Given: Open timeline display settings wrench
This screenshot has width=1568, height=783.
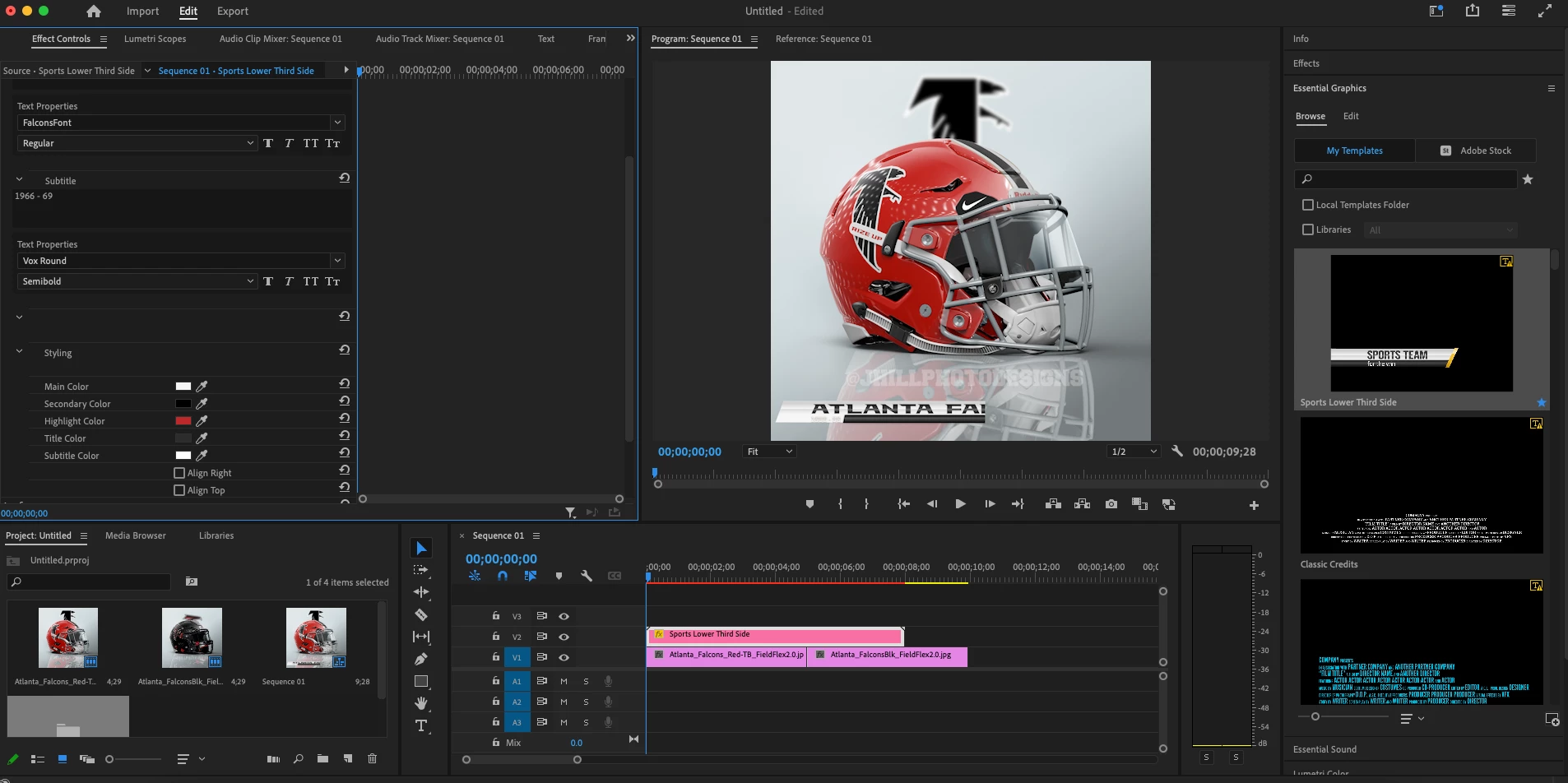Looking at the screenshot, I should tap(587, 577).
